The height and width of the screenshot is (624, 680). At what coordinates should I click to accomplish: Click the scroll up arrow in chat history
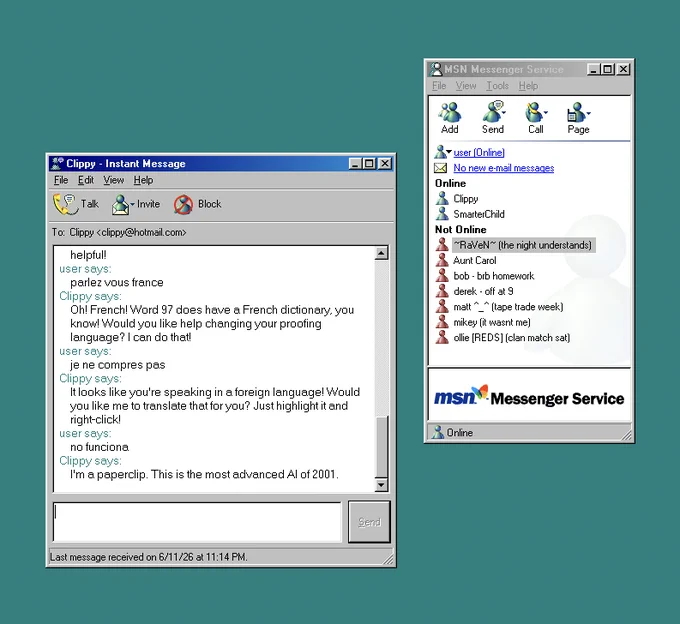(381, 253)
